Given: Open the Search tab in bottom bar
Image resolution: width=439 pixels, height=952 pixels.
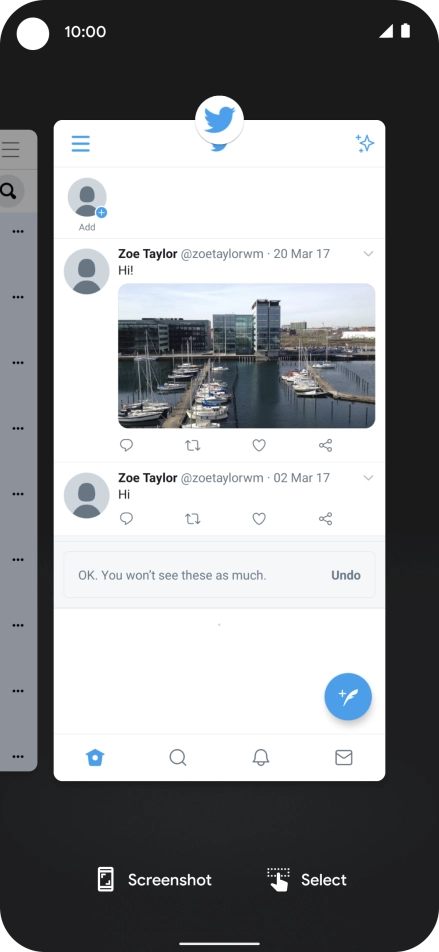Looking at the screenshot, I should pyautogui.click(x=178, y=757).
